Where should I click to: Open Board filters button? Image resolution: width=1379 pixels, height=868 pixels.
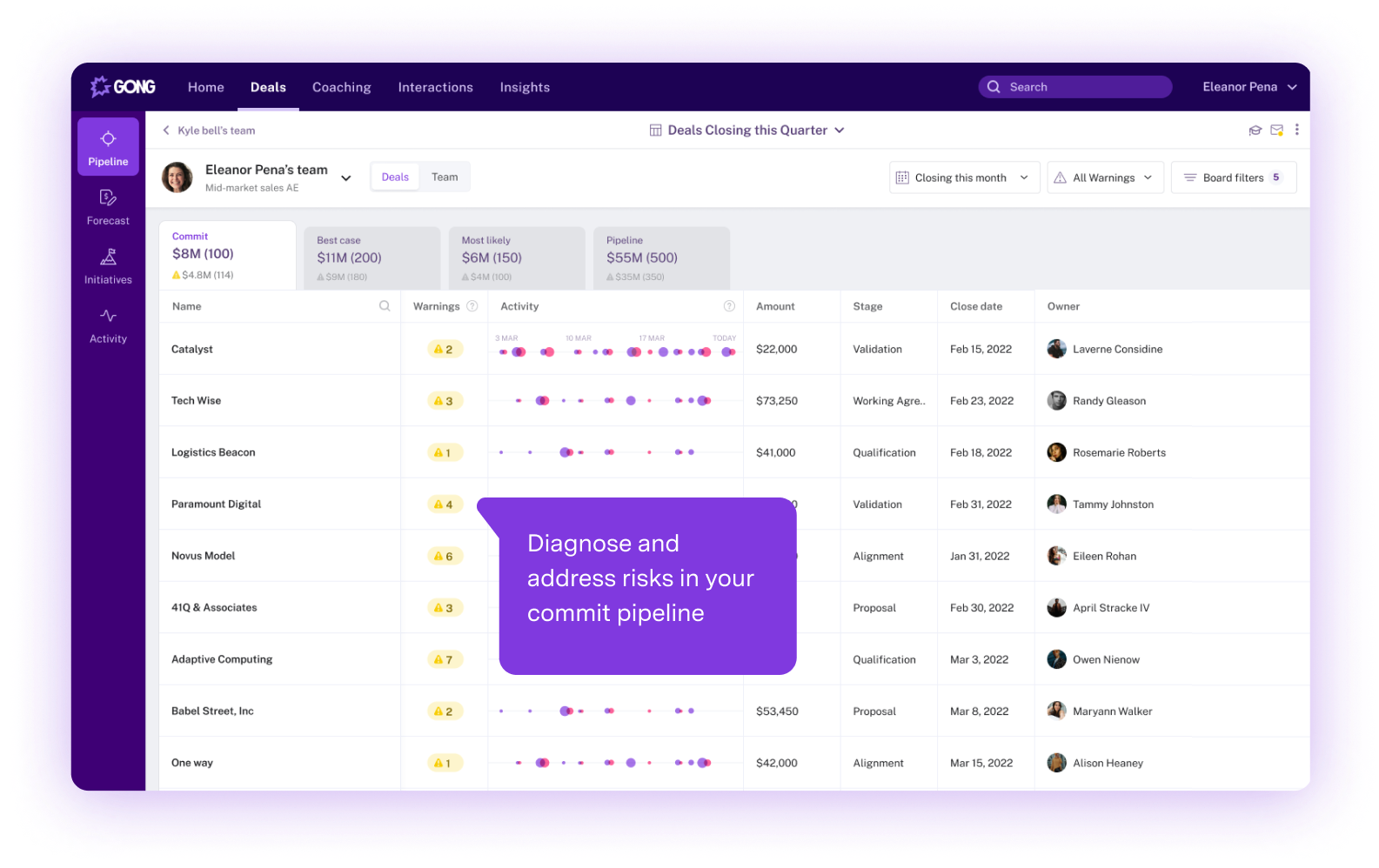click(x=1233, y=177)
